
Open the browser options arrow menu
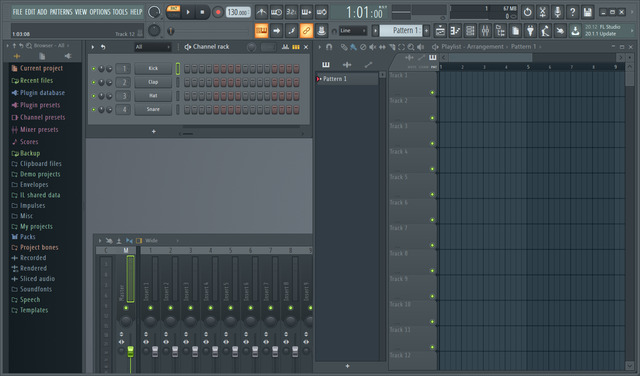(7, 46)
